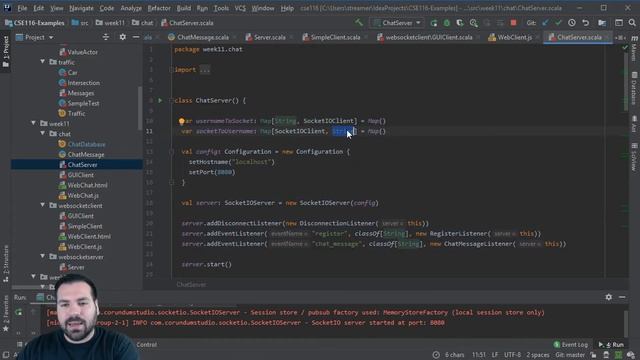Screen dimensions: 640x360
Task: Collapse the week11 folder in the tree
Action: pyautogui.click(x=33, y=123)
